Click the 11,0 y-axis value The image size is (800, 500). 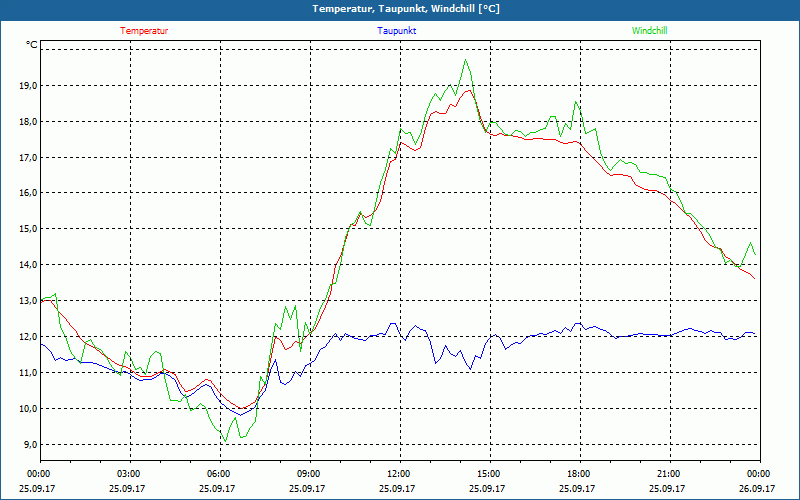[29, 372]
